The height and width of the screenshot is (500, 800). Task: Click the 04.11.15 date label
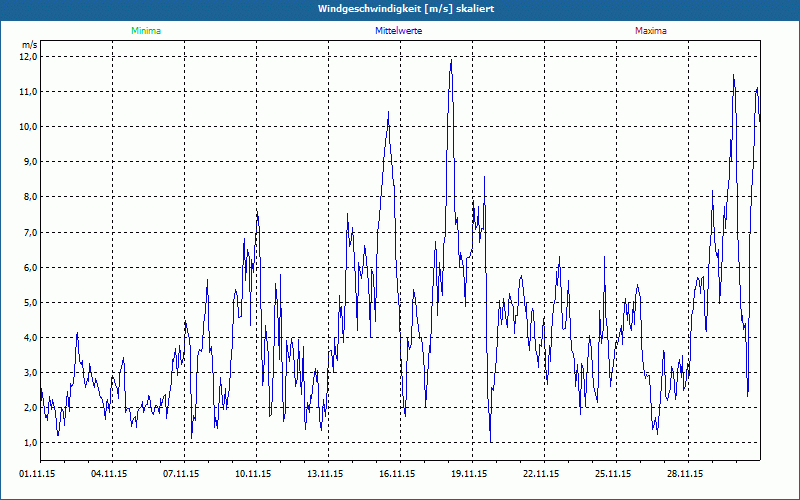click(x=109, y=474)
